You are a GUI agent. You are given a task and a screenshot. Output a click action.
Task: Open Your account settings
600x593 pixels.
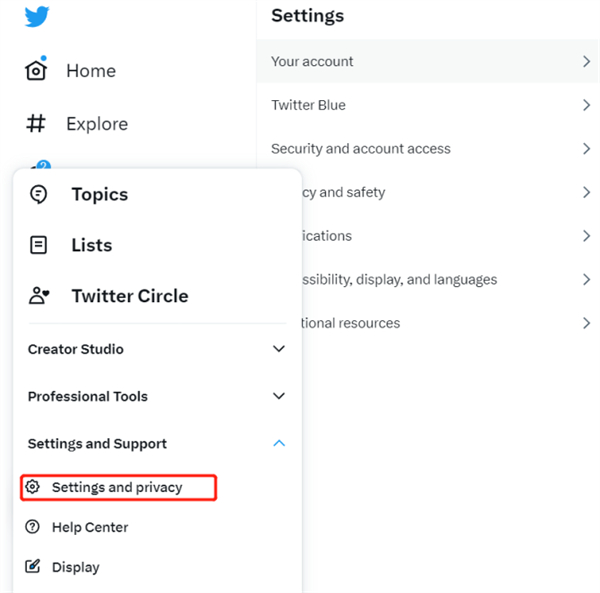tap(312, 61)
